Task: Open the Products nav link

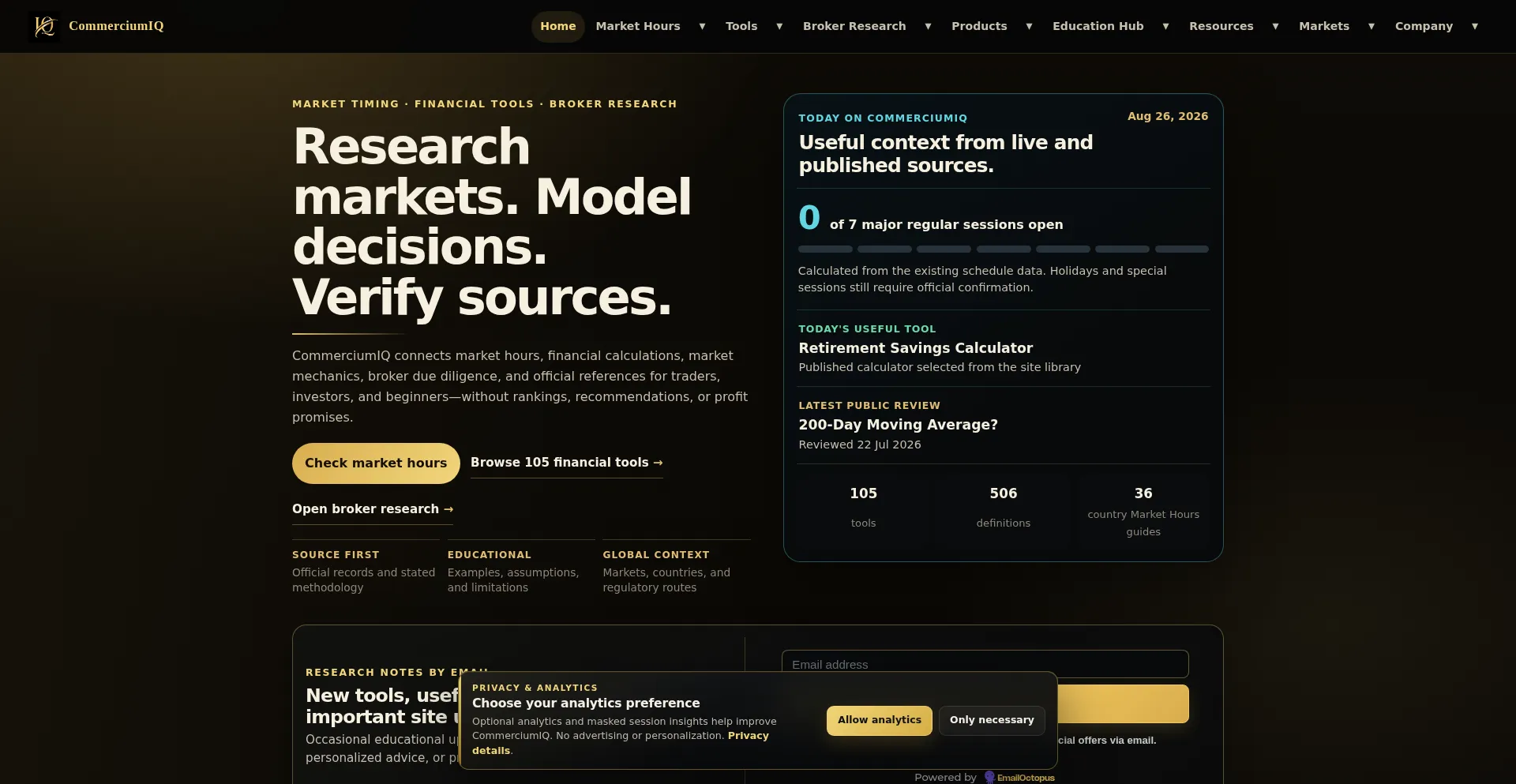Action: click(x=979, y=26)
